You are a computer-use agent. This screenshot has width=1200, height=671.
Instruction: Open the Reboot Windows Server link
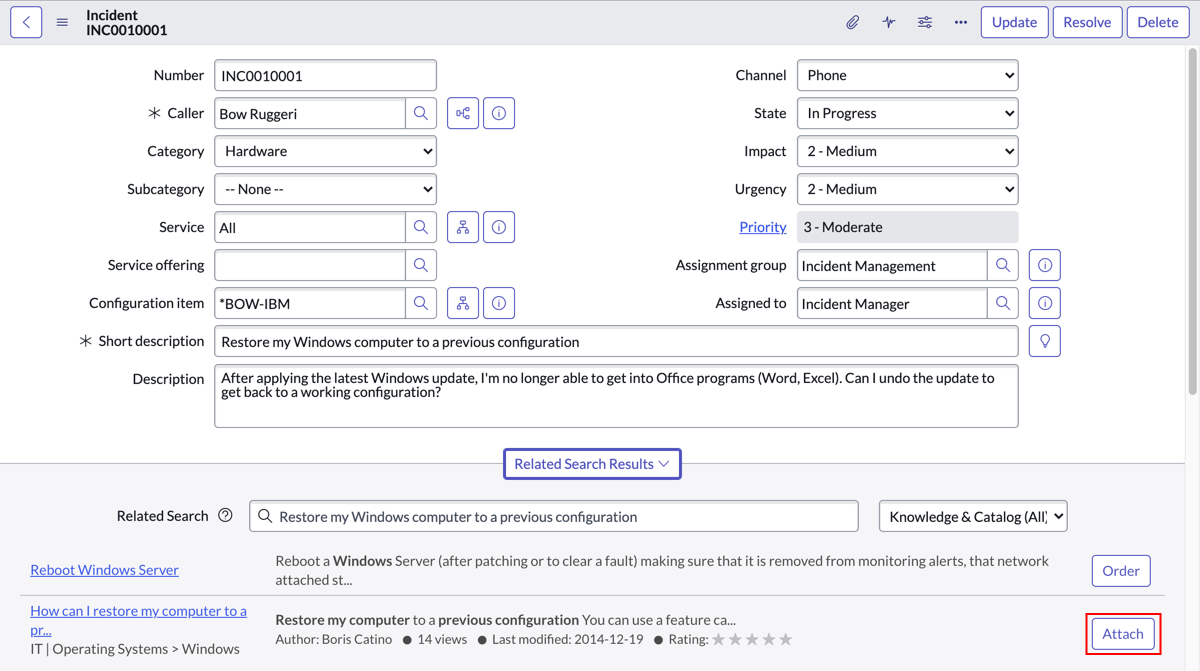[104, 570]
